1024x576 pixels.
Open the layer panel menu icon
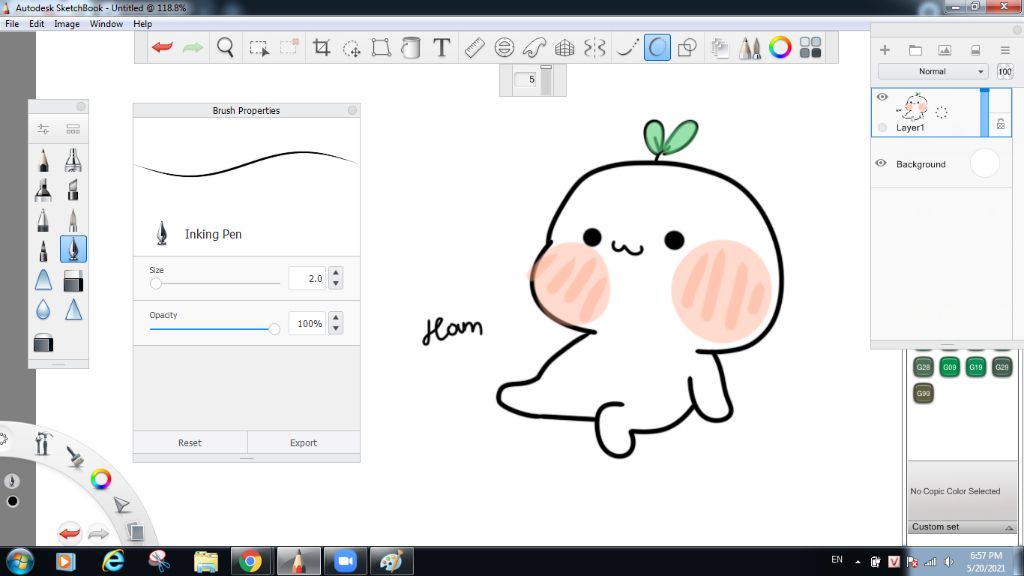tap(1005, 50)
